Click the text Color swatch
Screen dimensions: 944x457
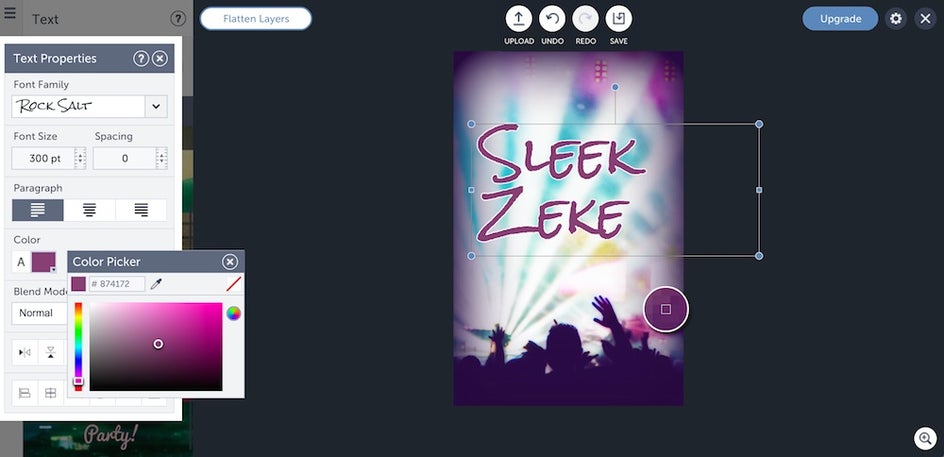[x=43, y=263]
